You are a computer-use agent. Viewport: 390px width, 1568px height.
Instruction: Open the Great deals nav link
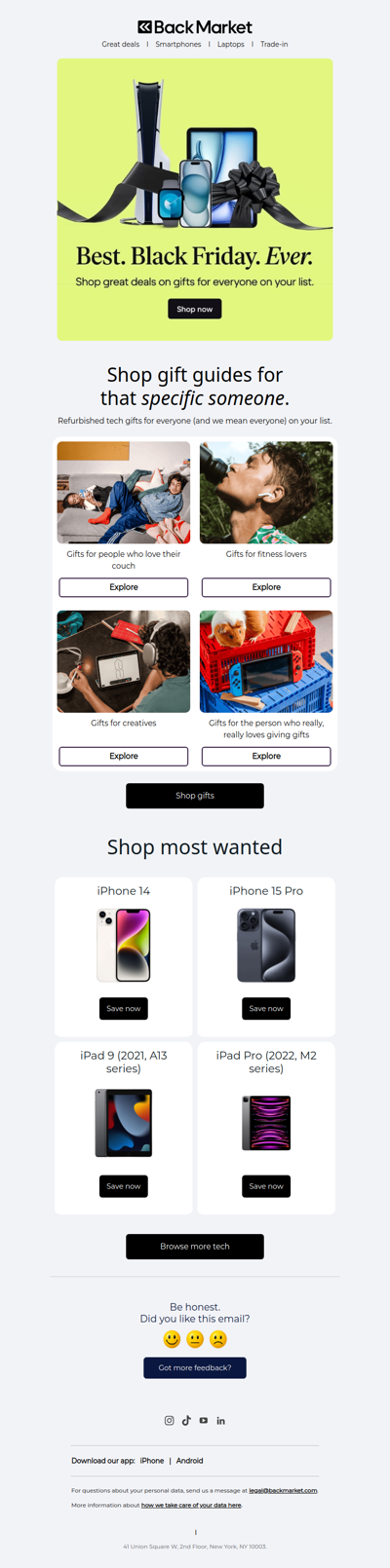click(121, 44)
